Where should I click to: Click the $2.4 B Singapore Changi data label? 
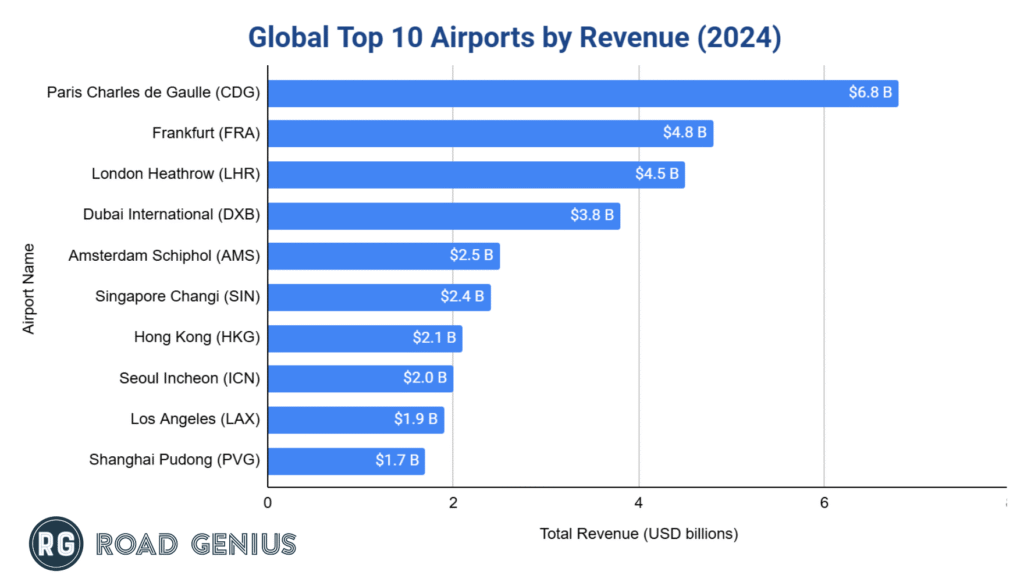462,297
